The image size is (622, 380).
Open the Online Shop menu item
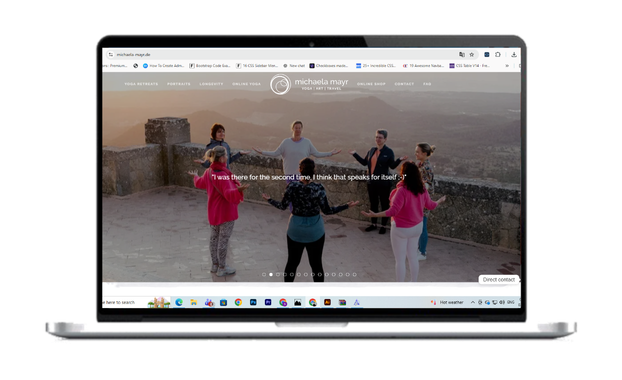tap(371, 84)
